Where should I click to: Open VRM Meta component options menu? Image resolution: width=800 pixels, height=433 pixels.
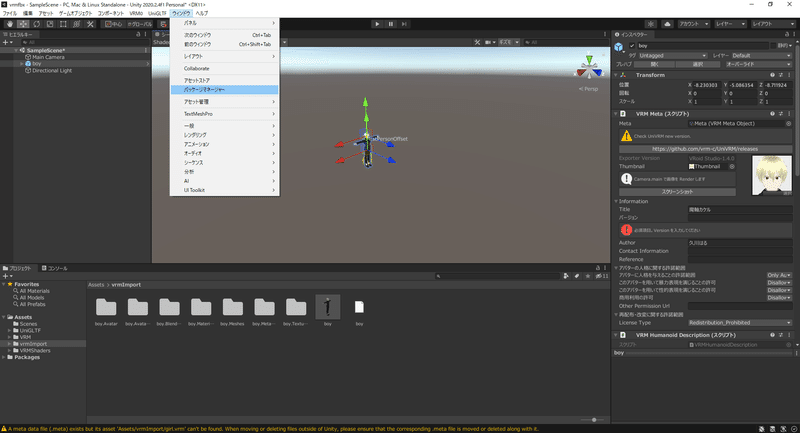point(789,114)
